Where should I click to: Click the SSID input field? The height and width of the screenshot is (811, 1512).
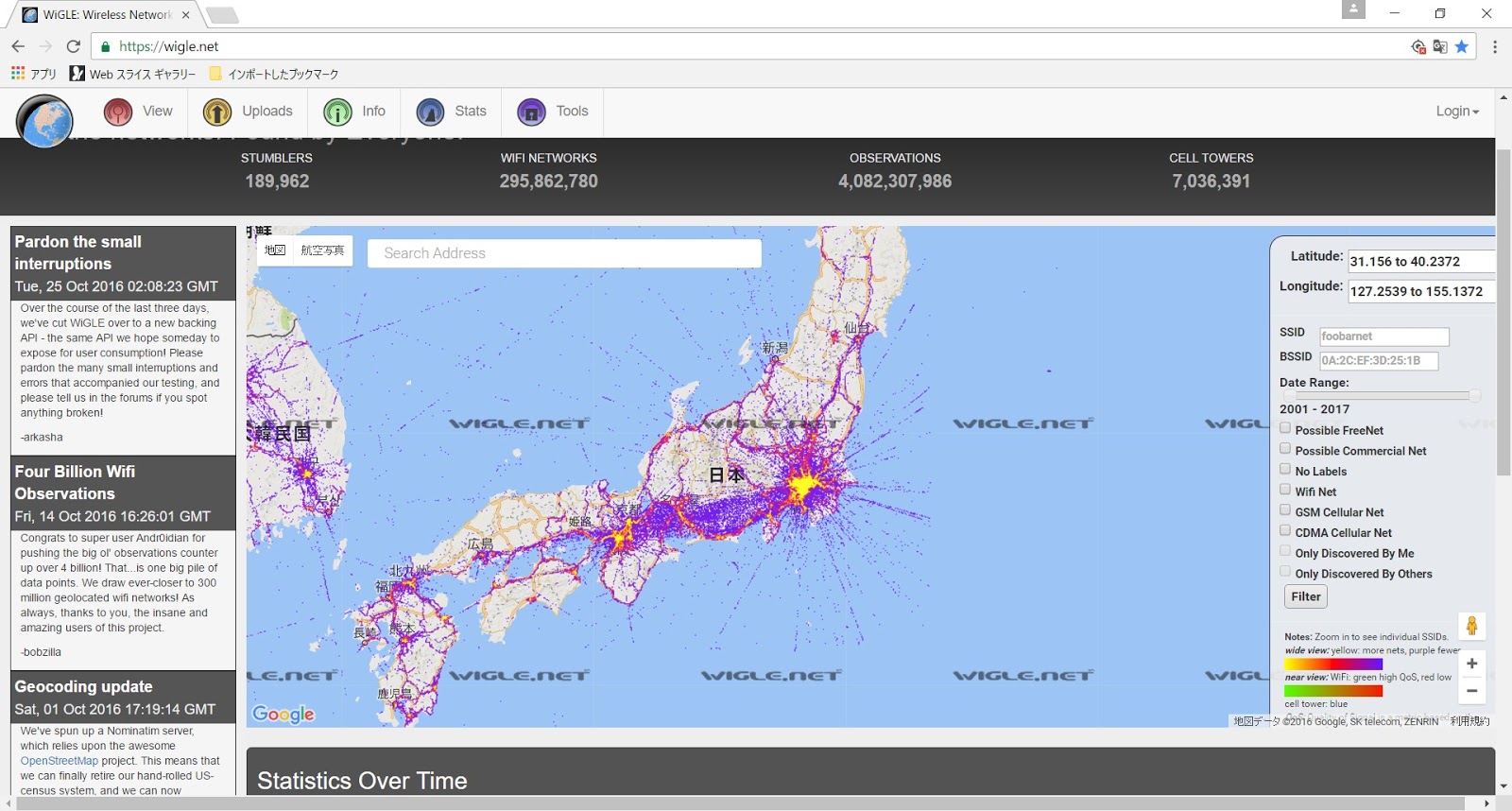(1384, 336)
